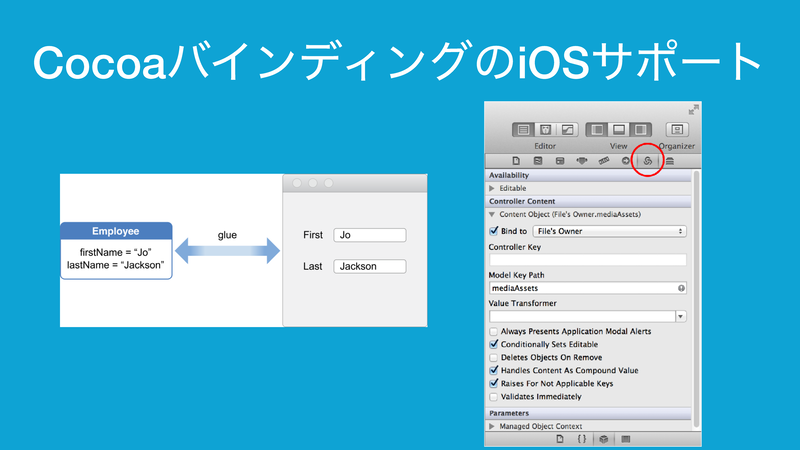Screen dimensions: 800x450
Task: Switch to the Assistant editor
Action: pyautogui.click(x=545, y=130)
